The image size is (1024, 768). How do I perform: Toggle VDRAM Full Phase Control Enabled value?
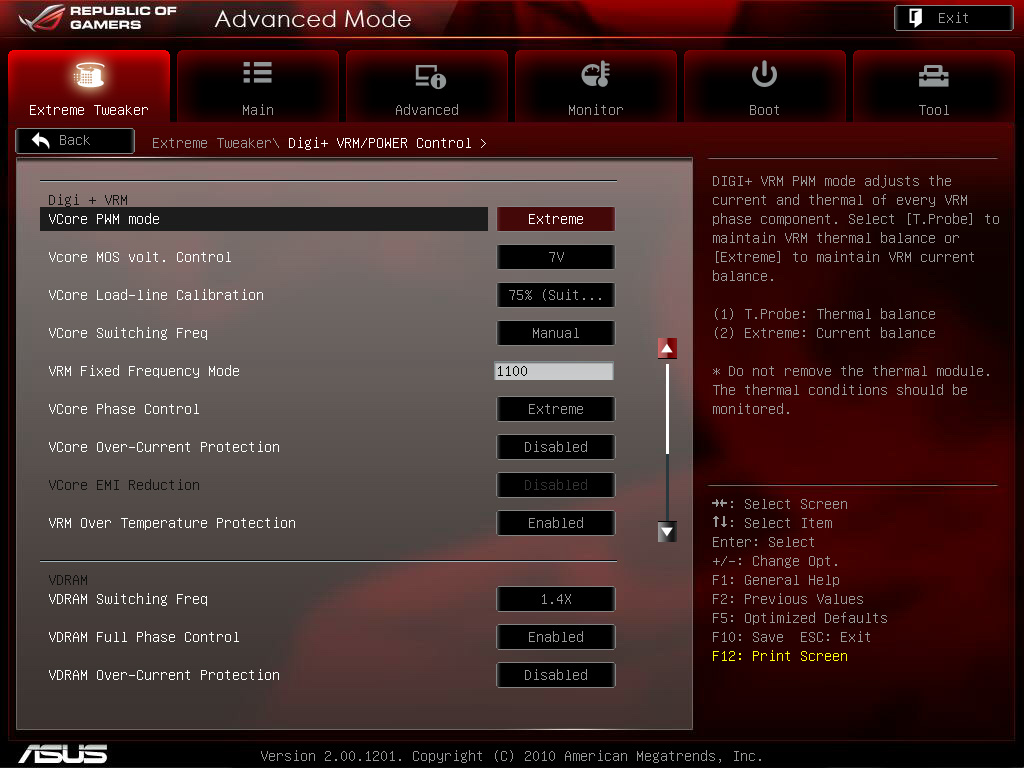click(556, 637)
